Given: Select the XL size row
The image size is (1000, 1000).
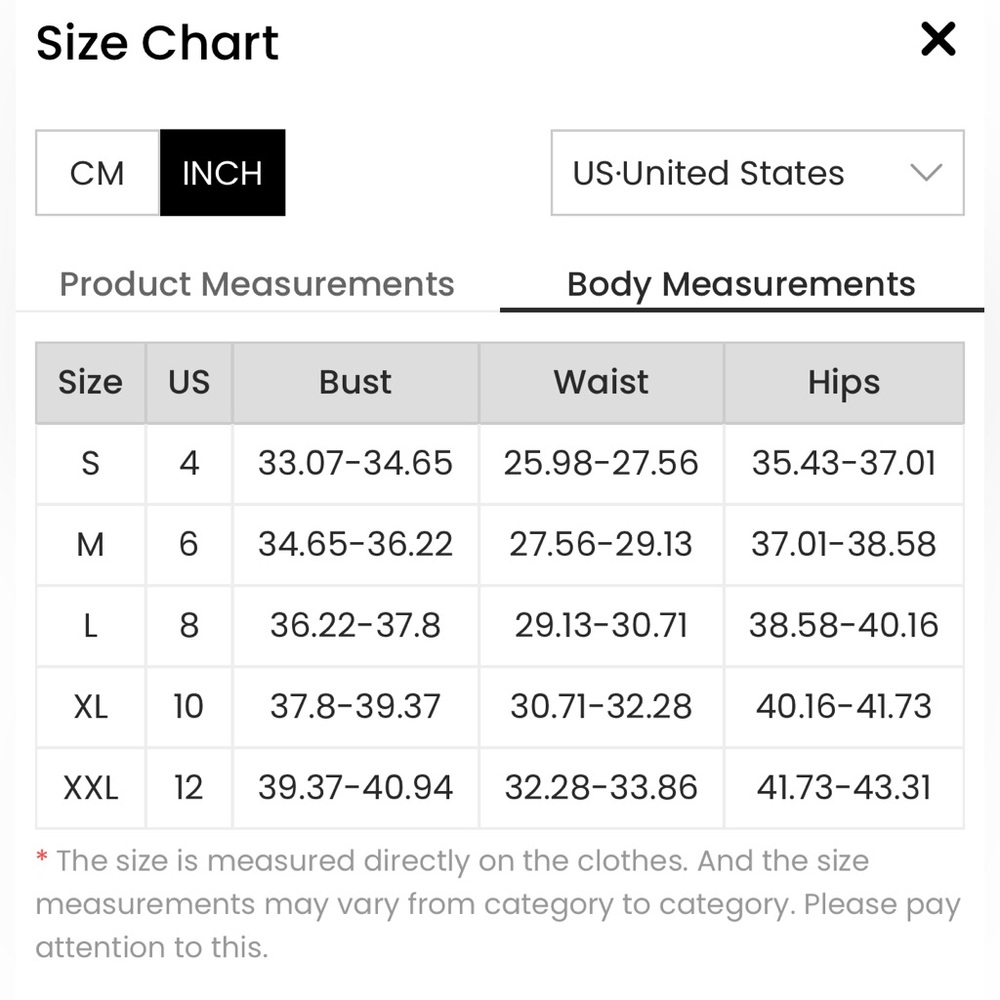Looking at the screenshot, I should (500, 707).
